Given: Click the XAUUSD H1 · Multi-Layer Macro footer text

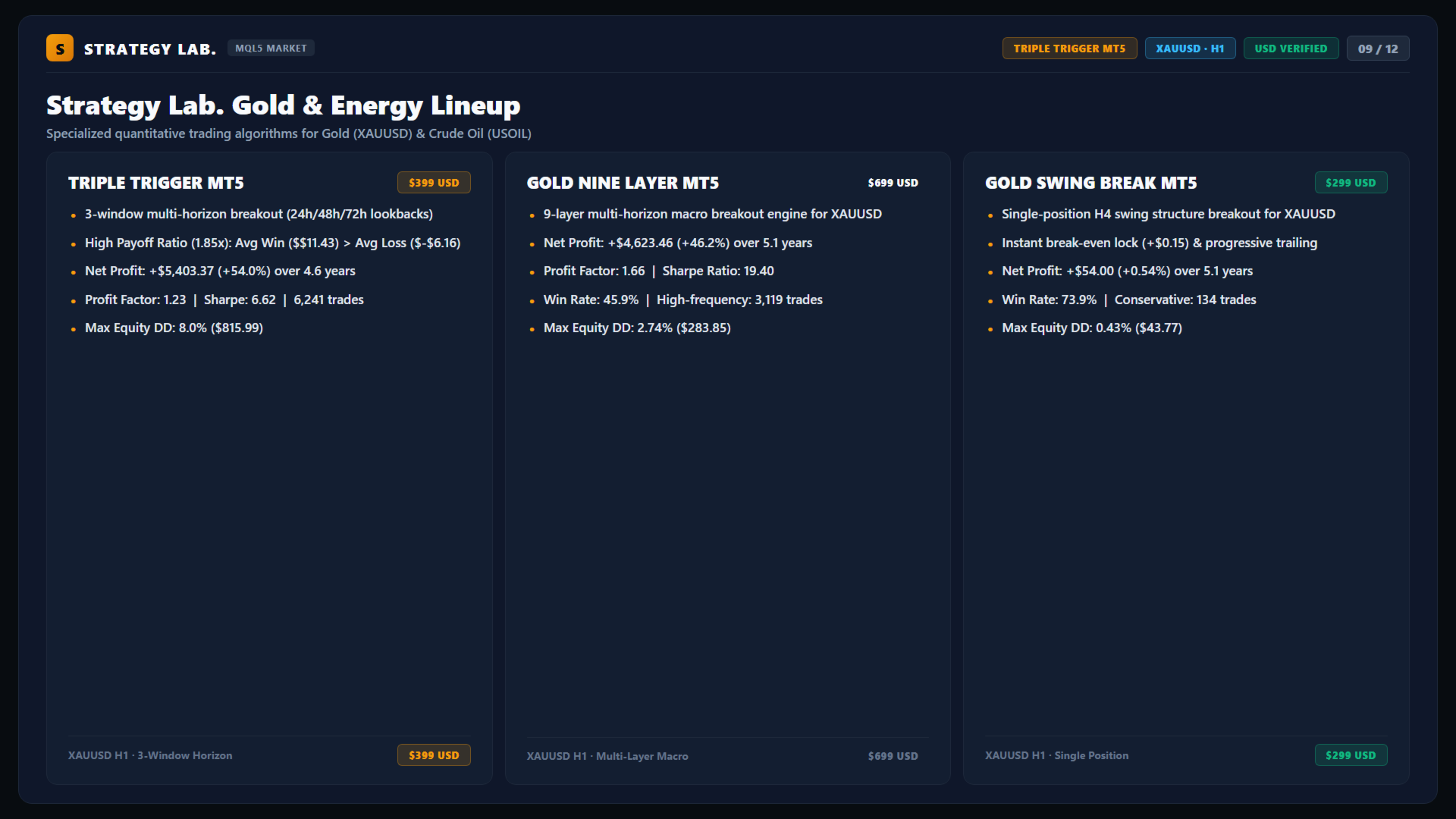Looking at the screenshot, I should pyautogui.click(x=607, y=756).
